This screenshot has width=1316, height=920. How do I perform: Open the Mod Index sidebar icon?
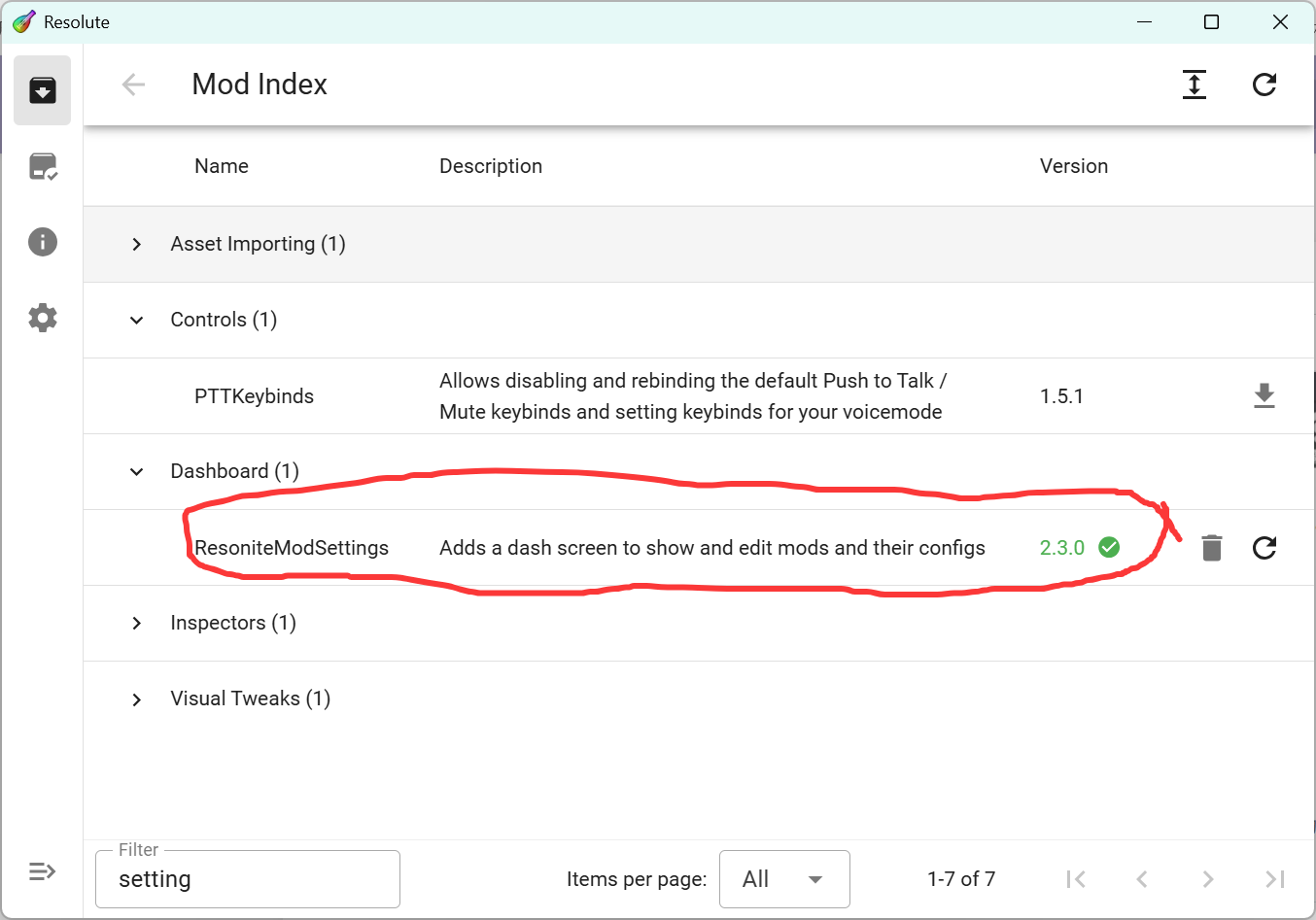point(42,90)
